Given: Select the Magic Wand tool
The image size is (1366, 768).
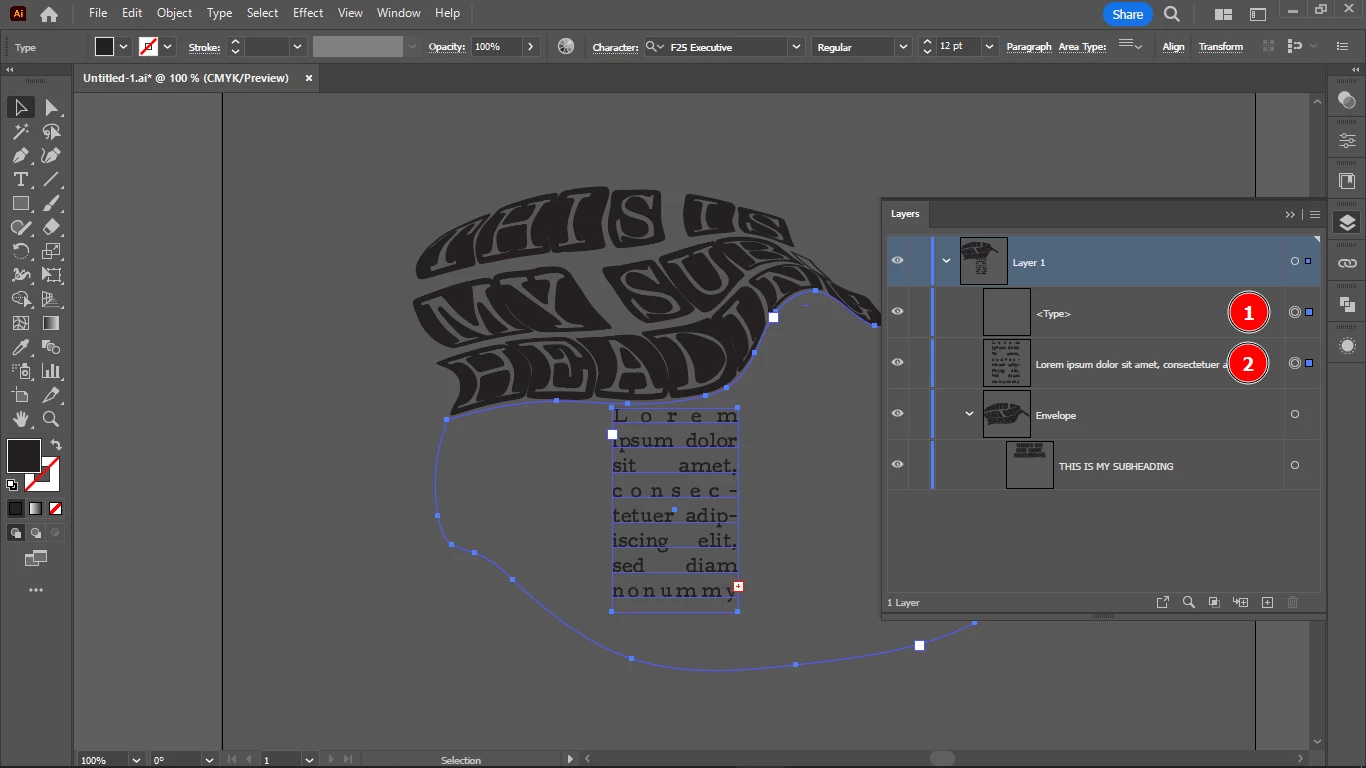Looking at the screenshot, I should 20,131.
